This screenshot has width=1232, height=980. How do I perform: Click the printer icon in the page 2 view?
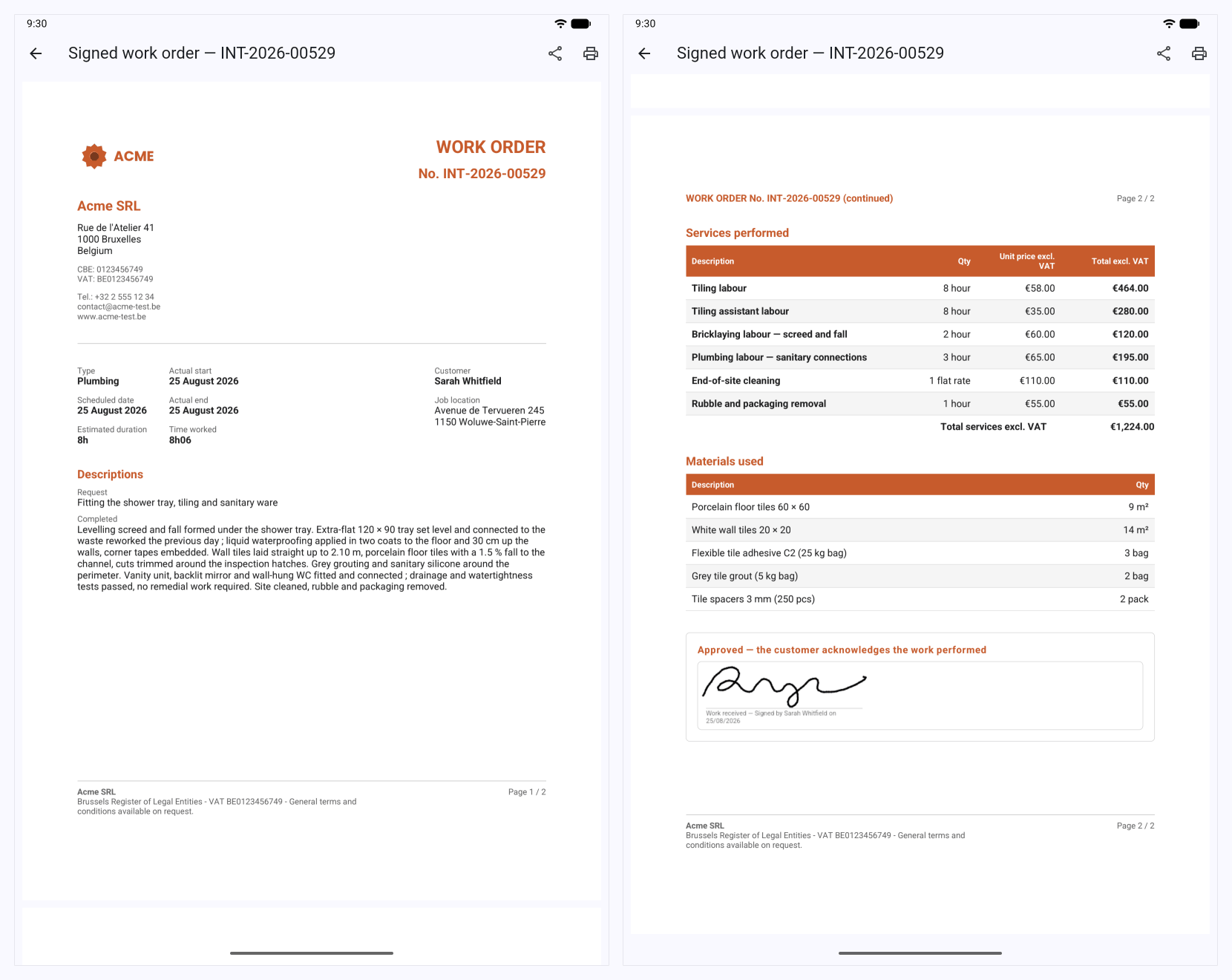click(x=1199, y=53)
